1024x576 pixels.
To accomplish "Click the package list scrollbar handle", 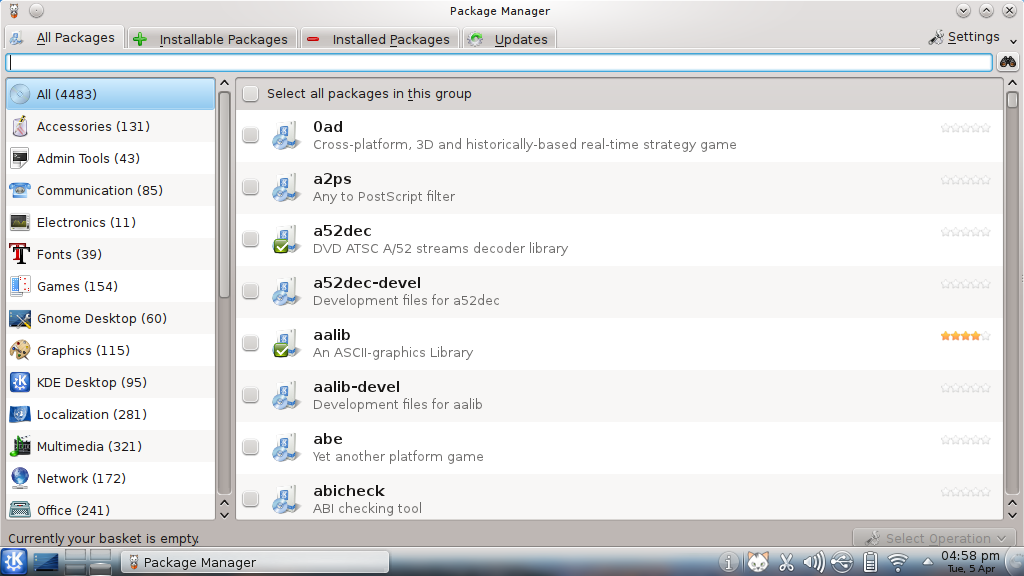I will coord(1012,100).
